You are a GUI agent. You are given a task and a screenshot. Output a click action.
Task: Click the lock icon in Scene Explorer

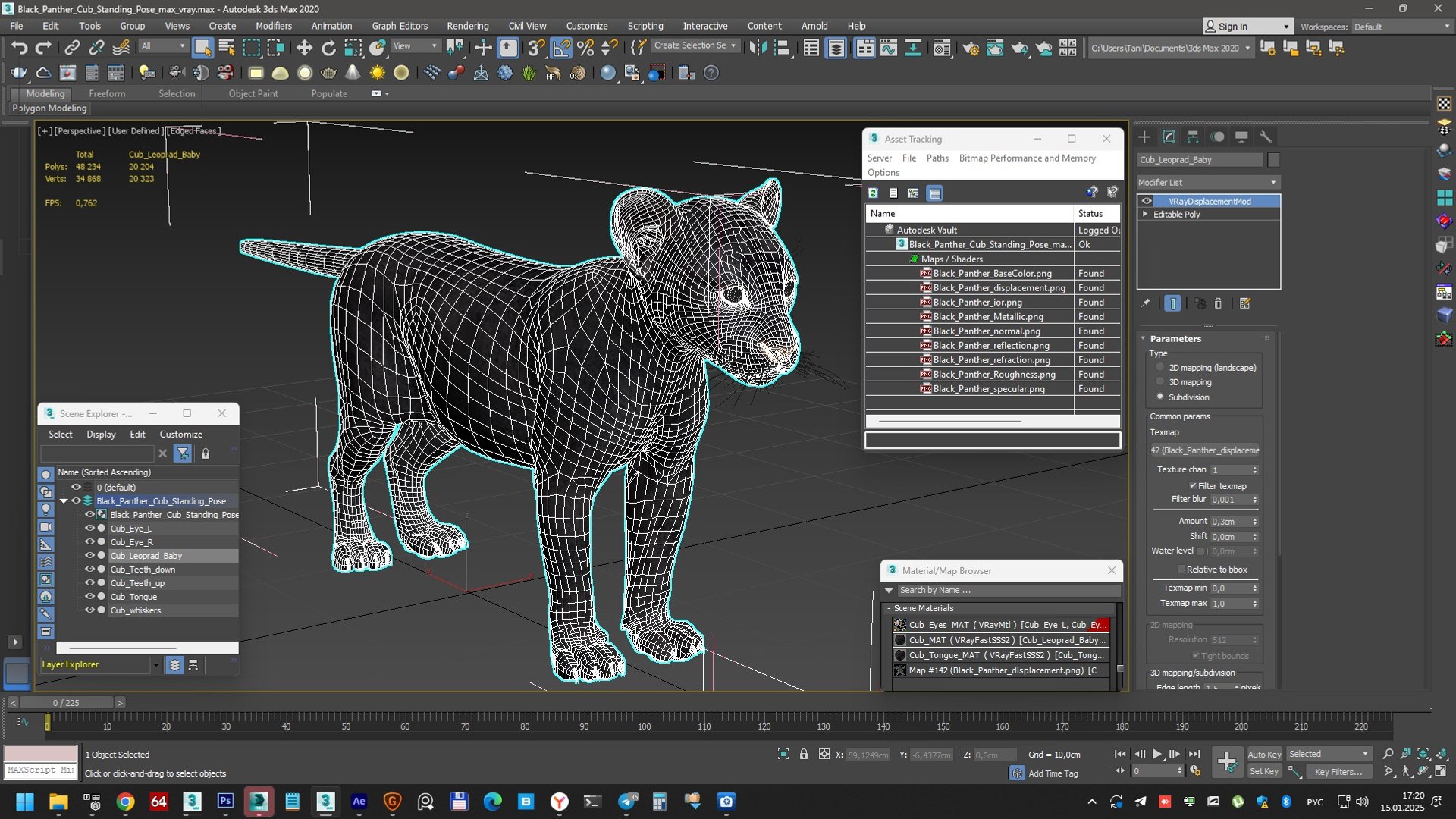click(206, 453)
